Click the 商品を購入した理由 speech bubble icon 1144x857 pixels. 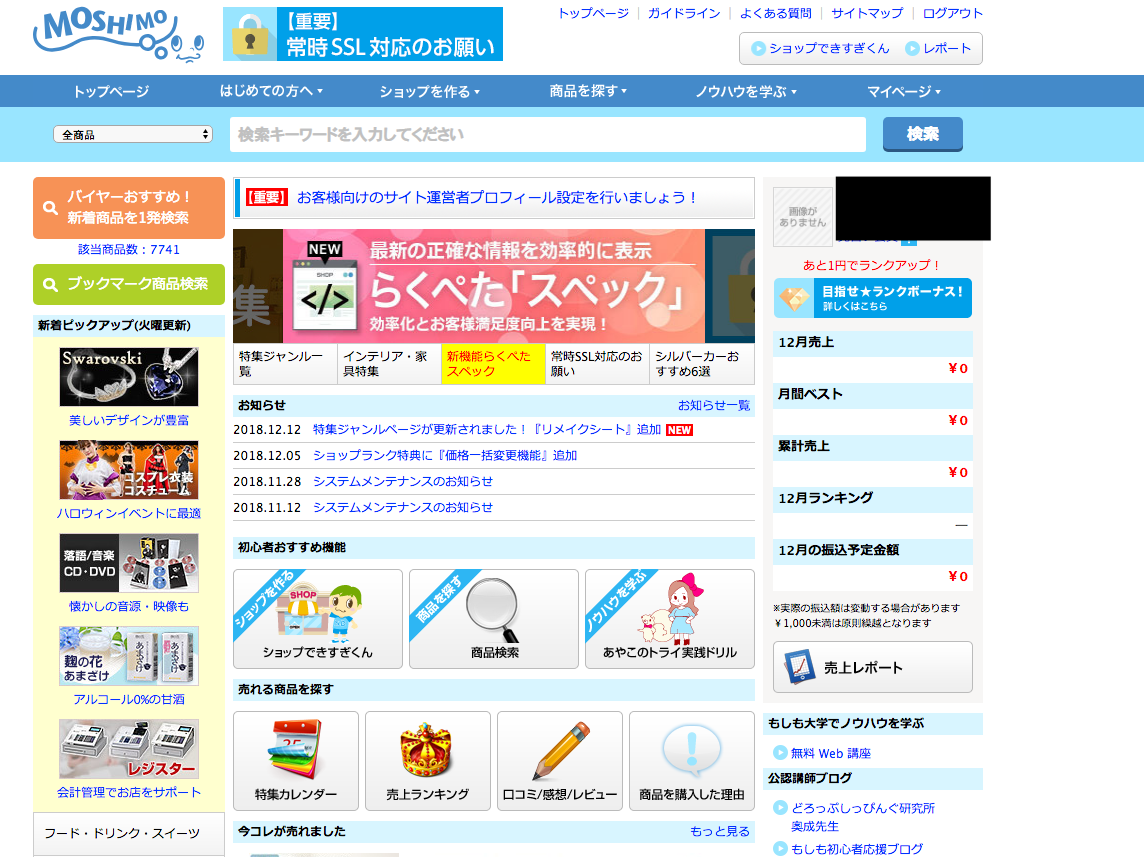pyautogui.click(x=691, y=760)
